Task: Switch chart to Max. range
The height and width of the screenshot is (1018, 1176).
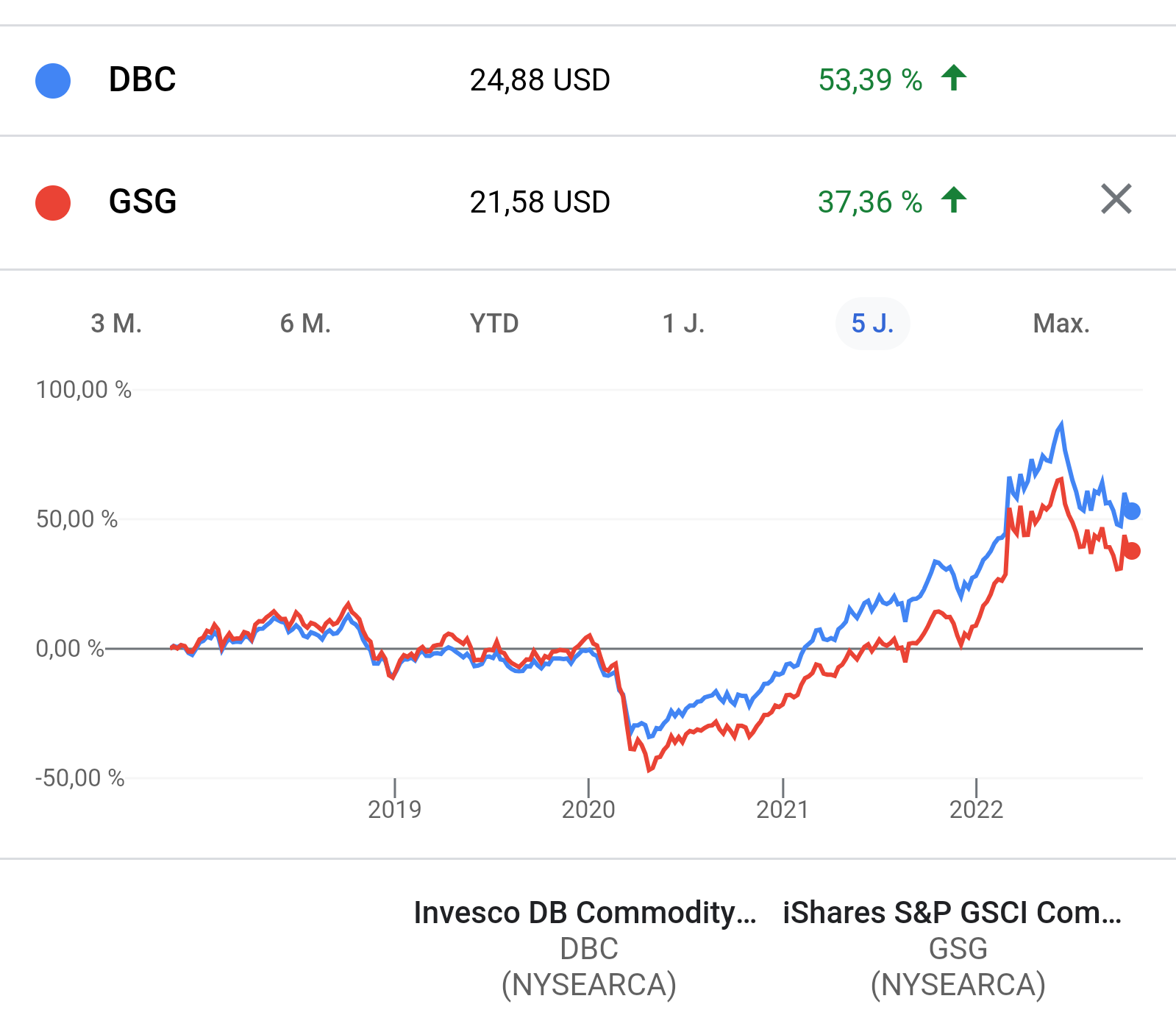Action: pos(1061,324)
